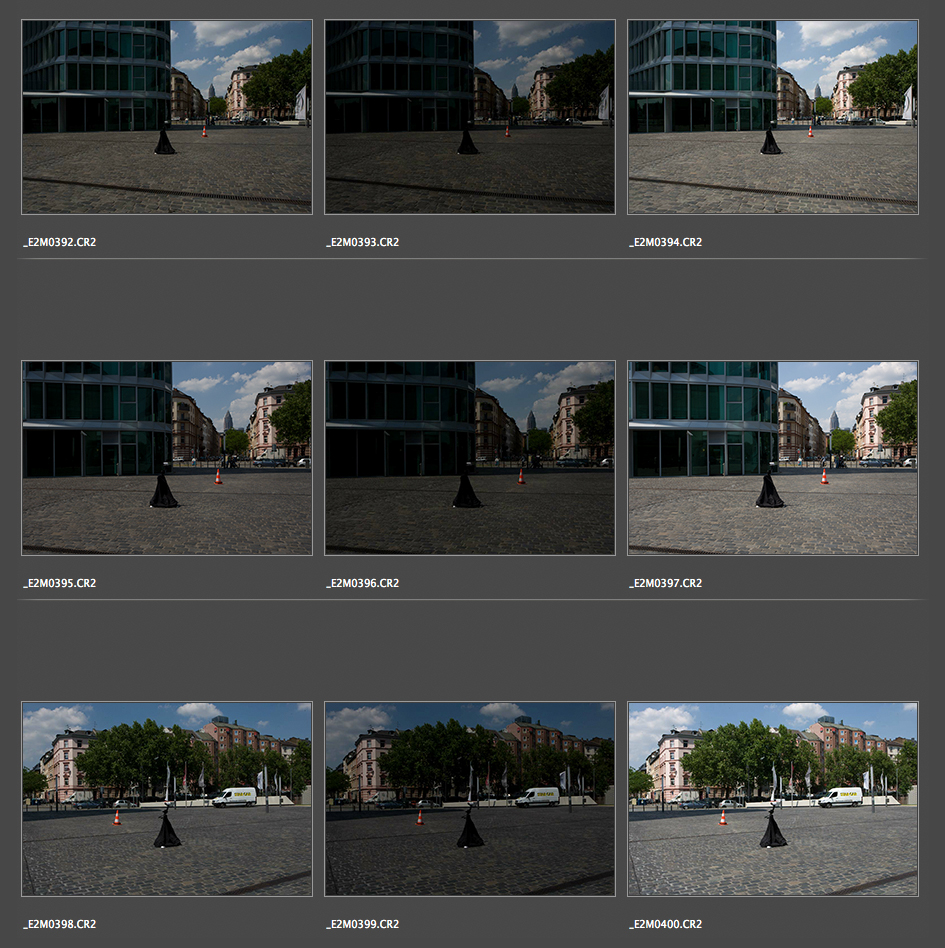Select the _E2M0394.CR2 filename label
945x948 pixels.
tap(666, 243)
